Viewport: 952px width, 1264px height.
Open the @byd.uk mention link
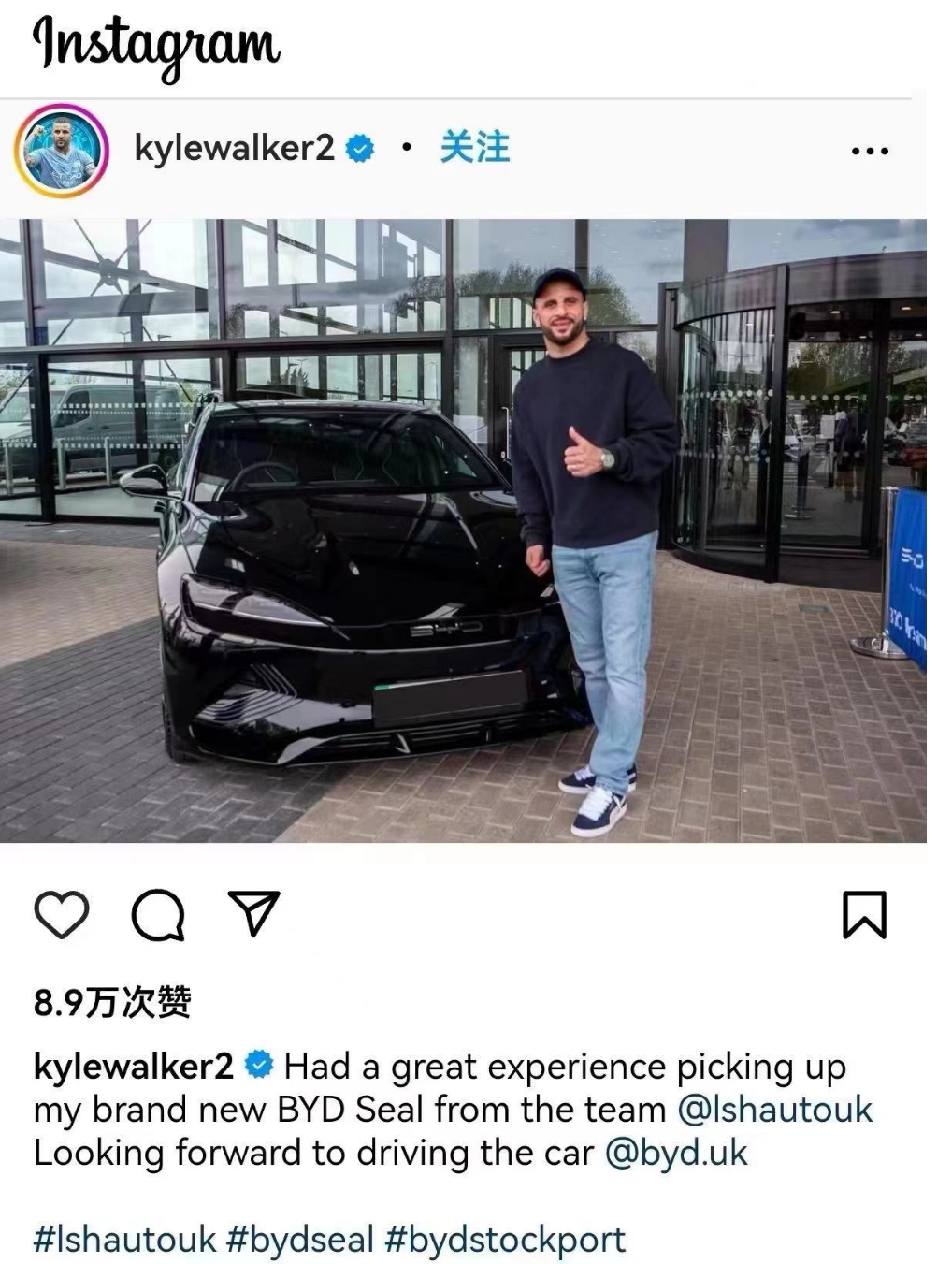(677, 1153)
